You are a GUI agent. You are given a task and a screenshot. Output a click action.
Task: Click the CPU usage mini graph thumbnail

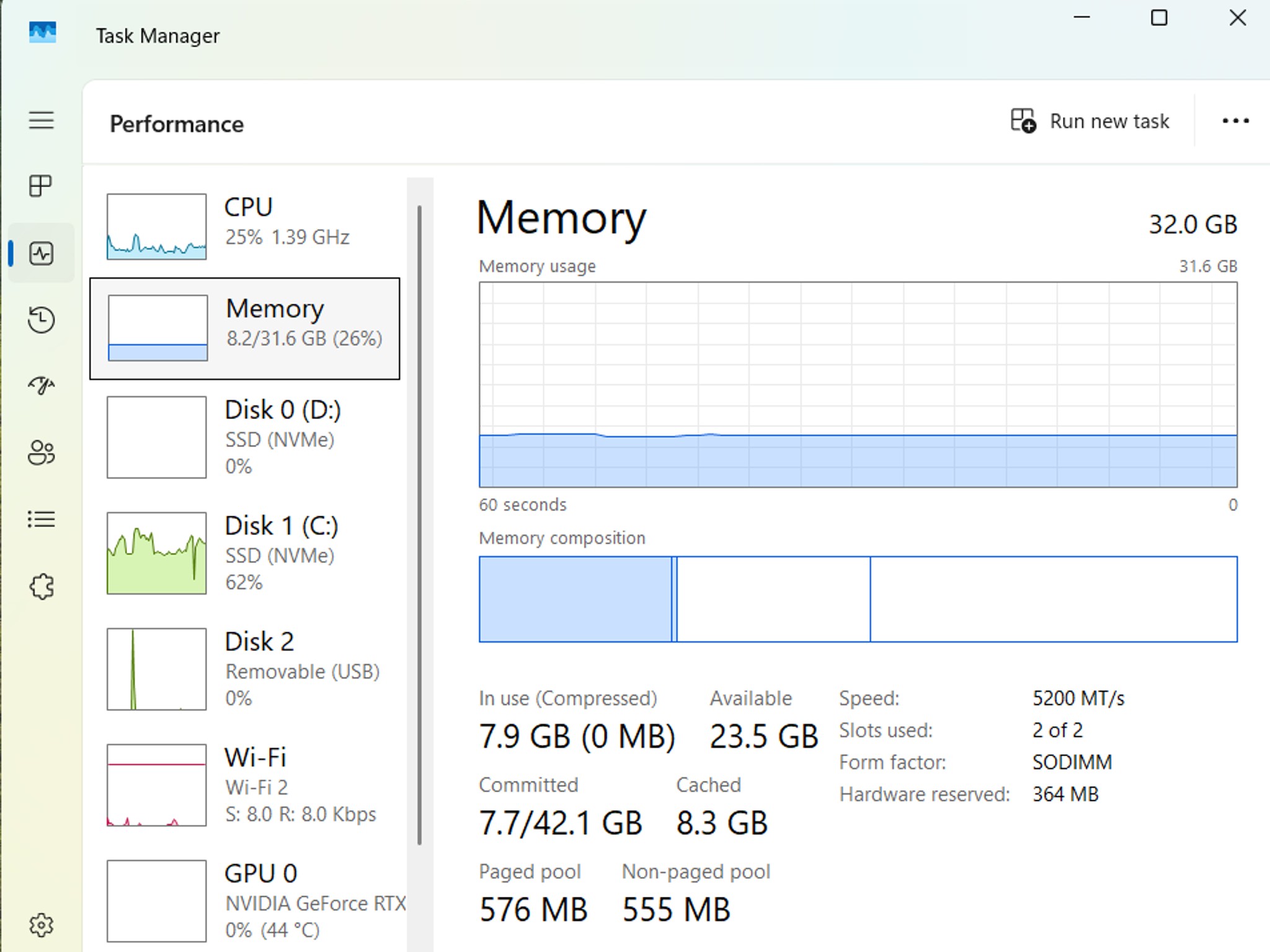tap(157, 227)
